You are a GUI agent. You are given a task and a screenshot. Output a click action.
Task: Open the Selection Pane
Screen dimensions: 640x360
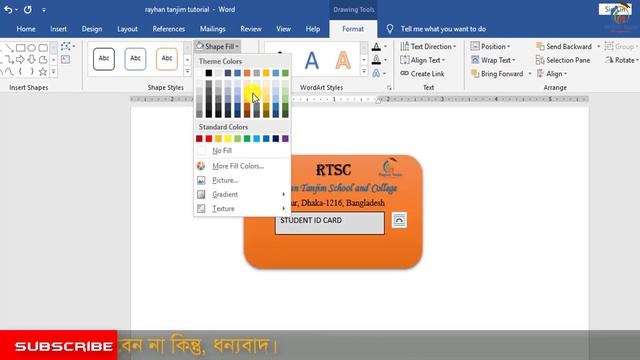coord(563,60)
